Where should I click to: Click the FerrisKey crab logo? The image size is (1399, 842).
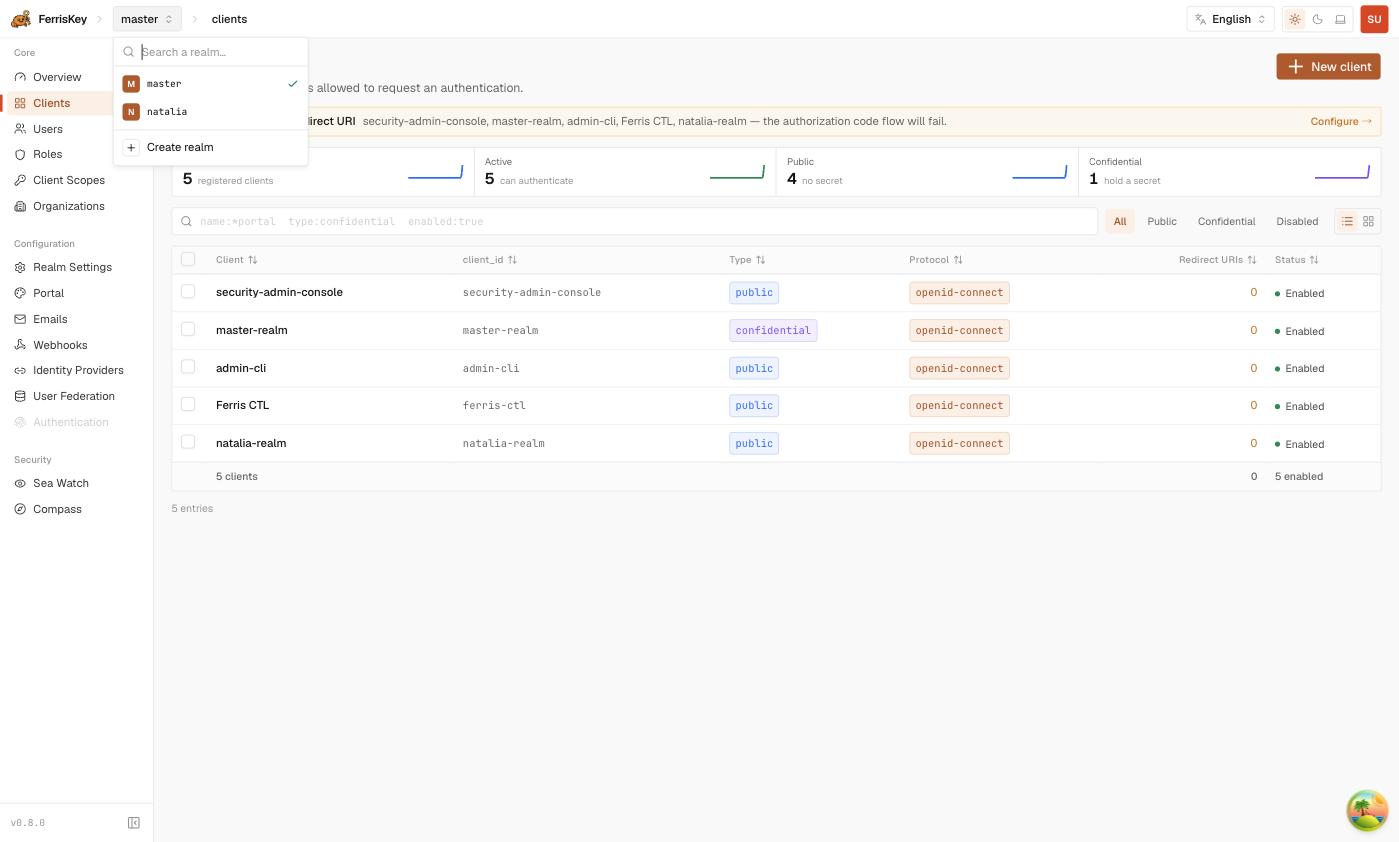pyautogui.click(x=20, y=19)
